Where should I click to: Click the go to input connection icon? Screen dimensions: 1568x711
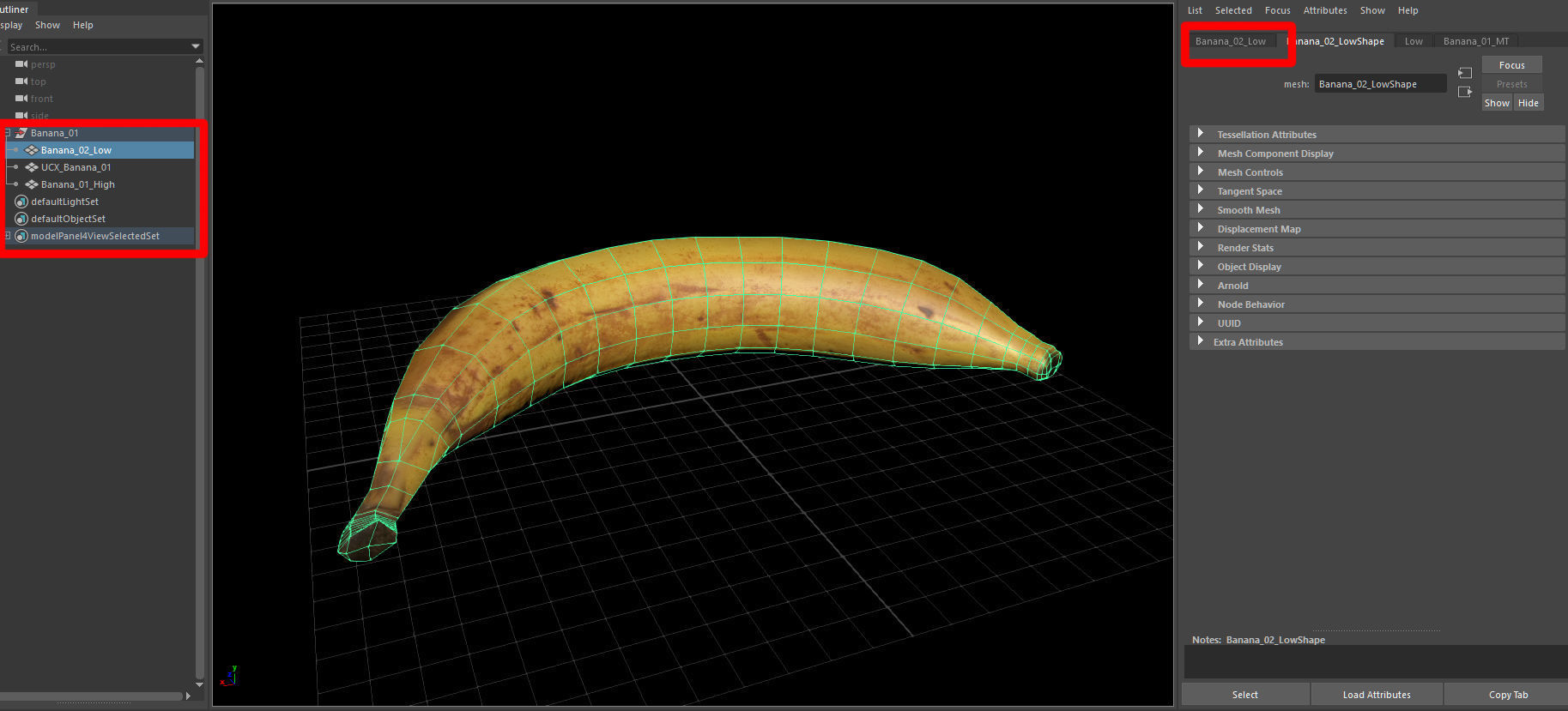tap(1465, 73)
